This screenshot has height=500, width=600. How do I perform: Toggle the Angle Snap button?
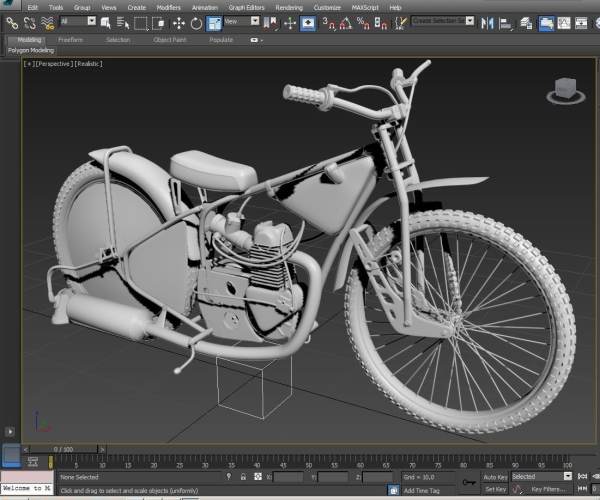click(x=346, y=23)
